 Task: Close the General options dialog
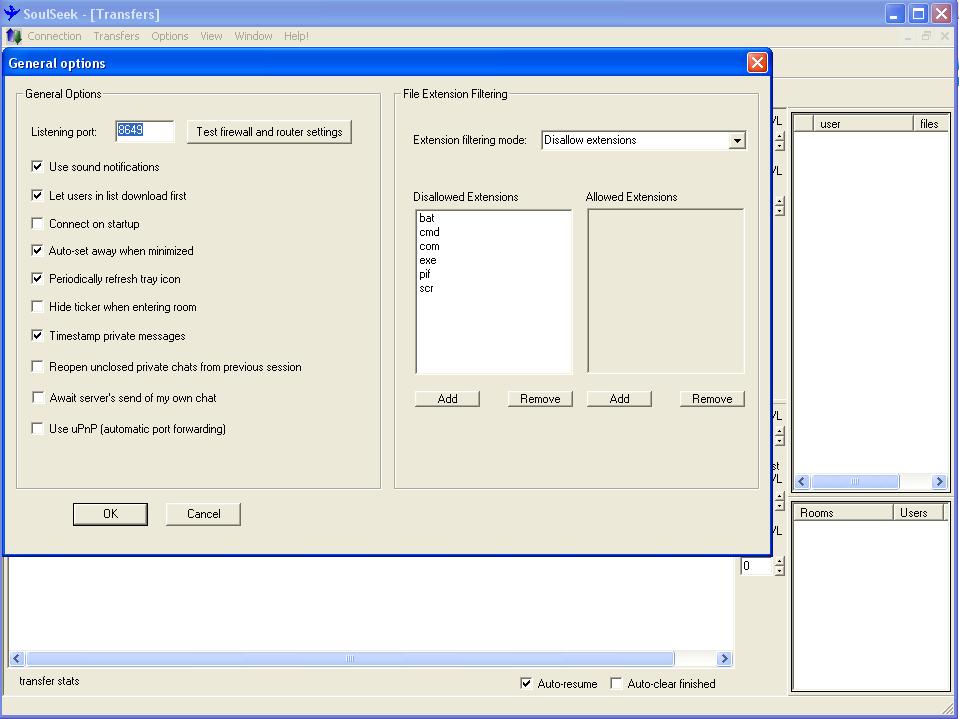(757, 62)
